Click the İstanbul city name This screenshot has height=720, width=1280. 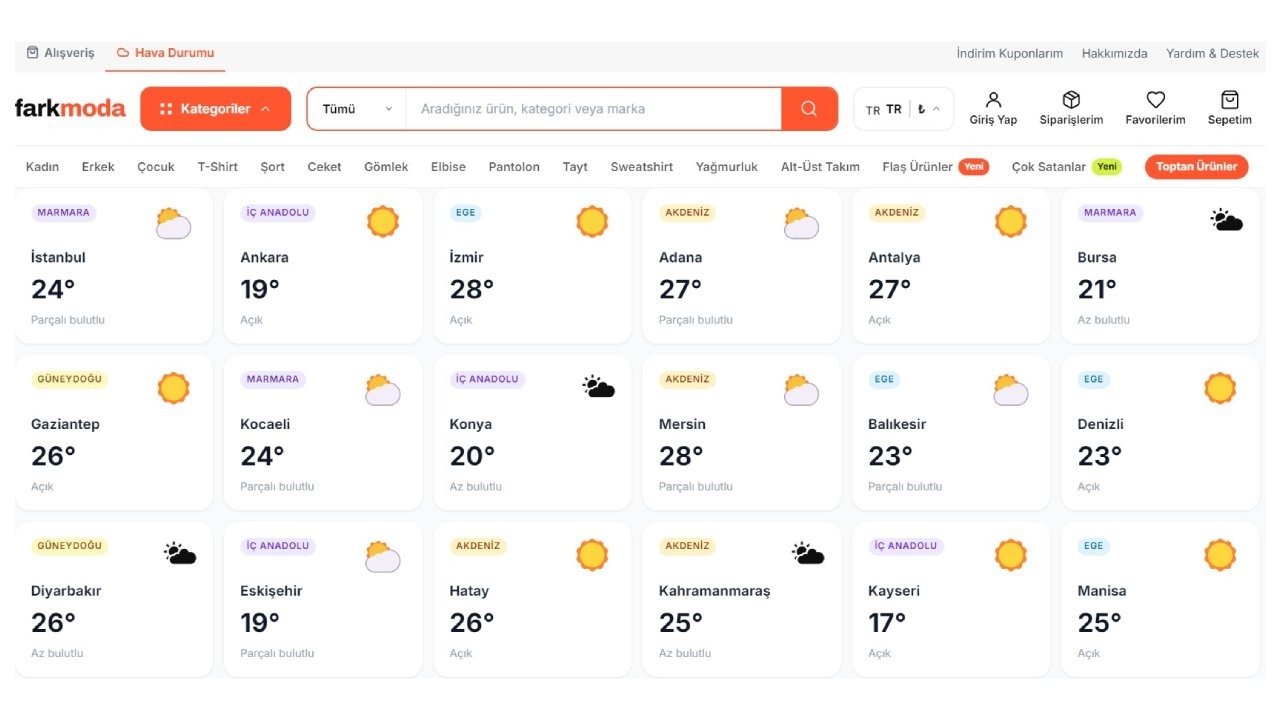58,257
